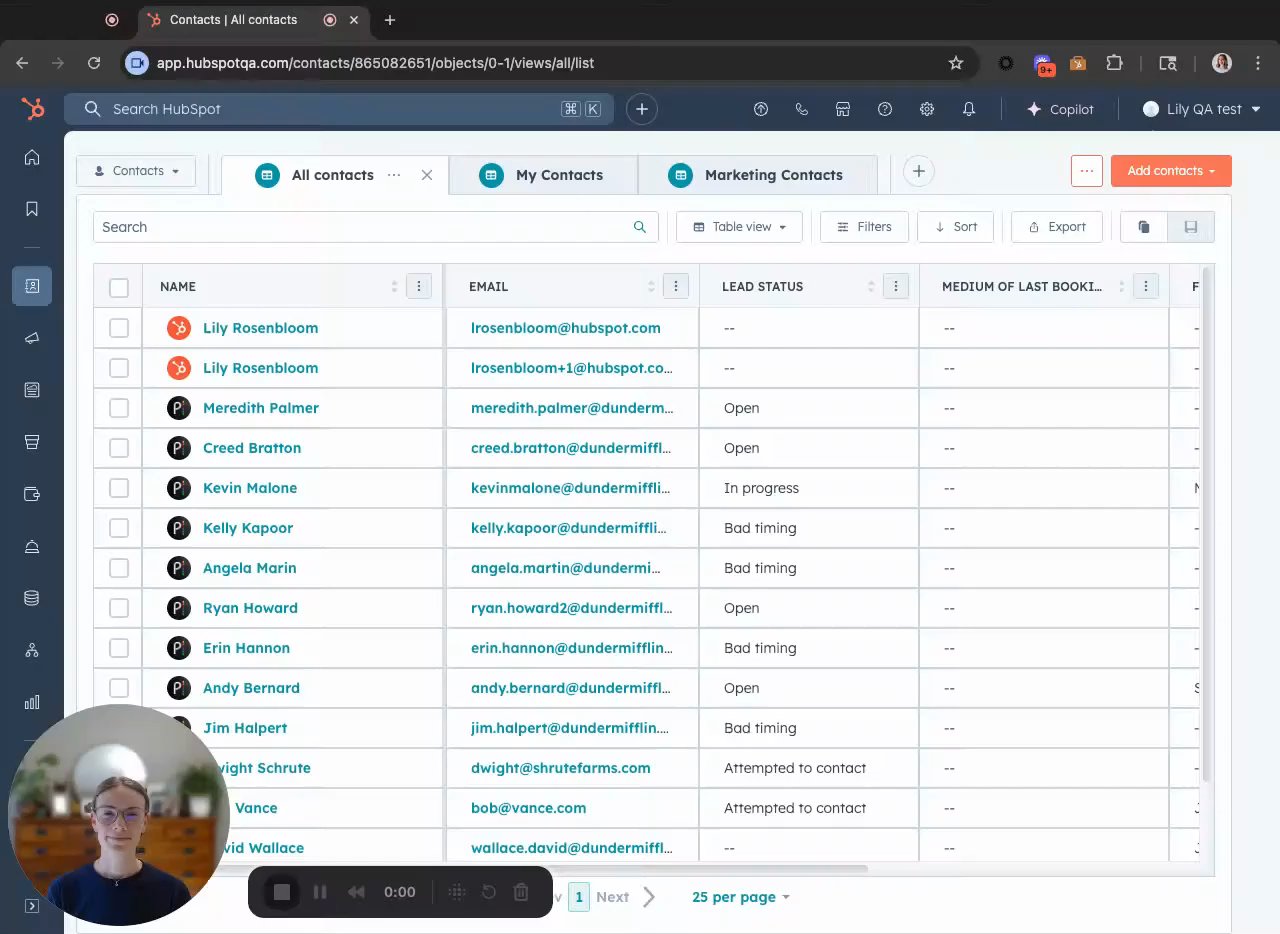Open the Contacts object dropdown
The height and width of the screenshot is (934, 1280).
[x=136, y=171]
